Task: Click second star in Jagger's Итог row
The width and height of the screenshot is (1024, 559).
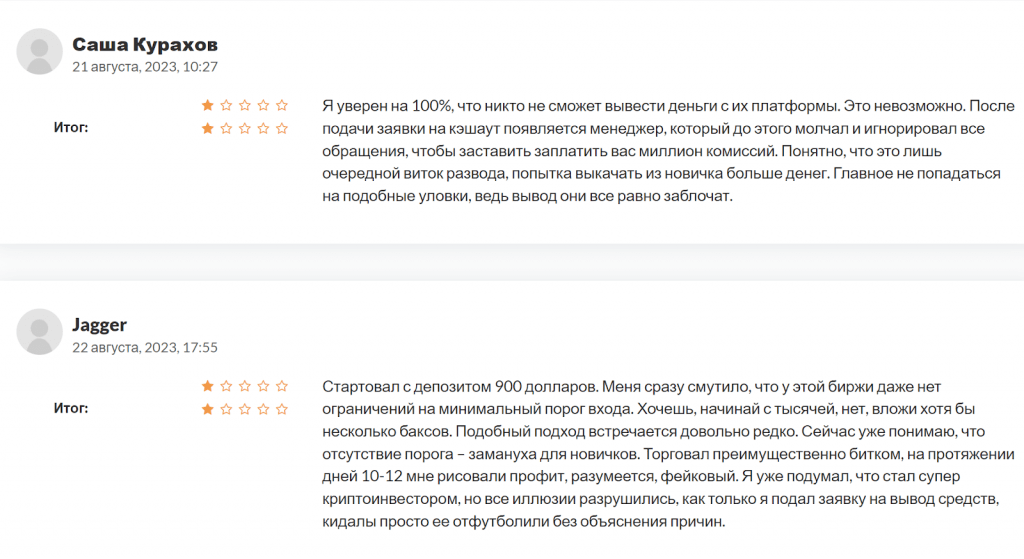Action: point(226,409)
